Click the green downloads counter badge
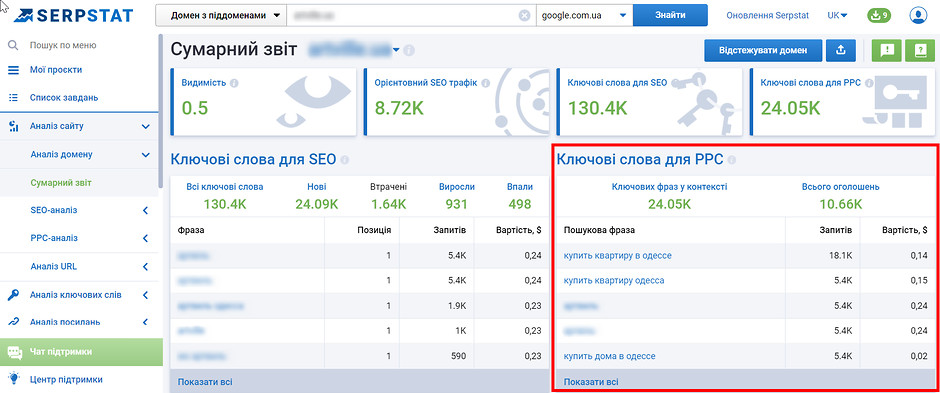 pos(879,15)
